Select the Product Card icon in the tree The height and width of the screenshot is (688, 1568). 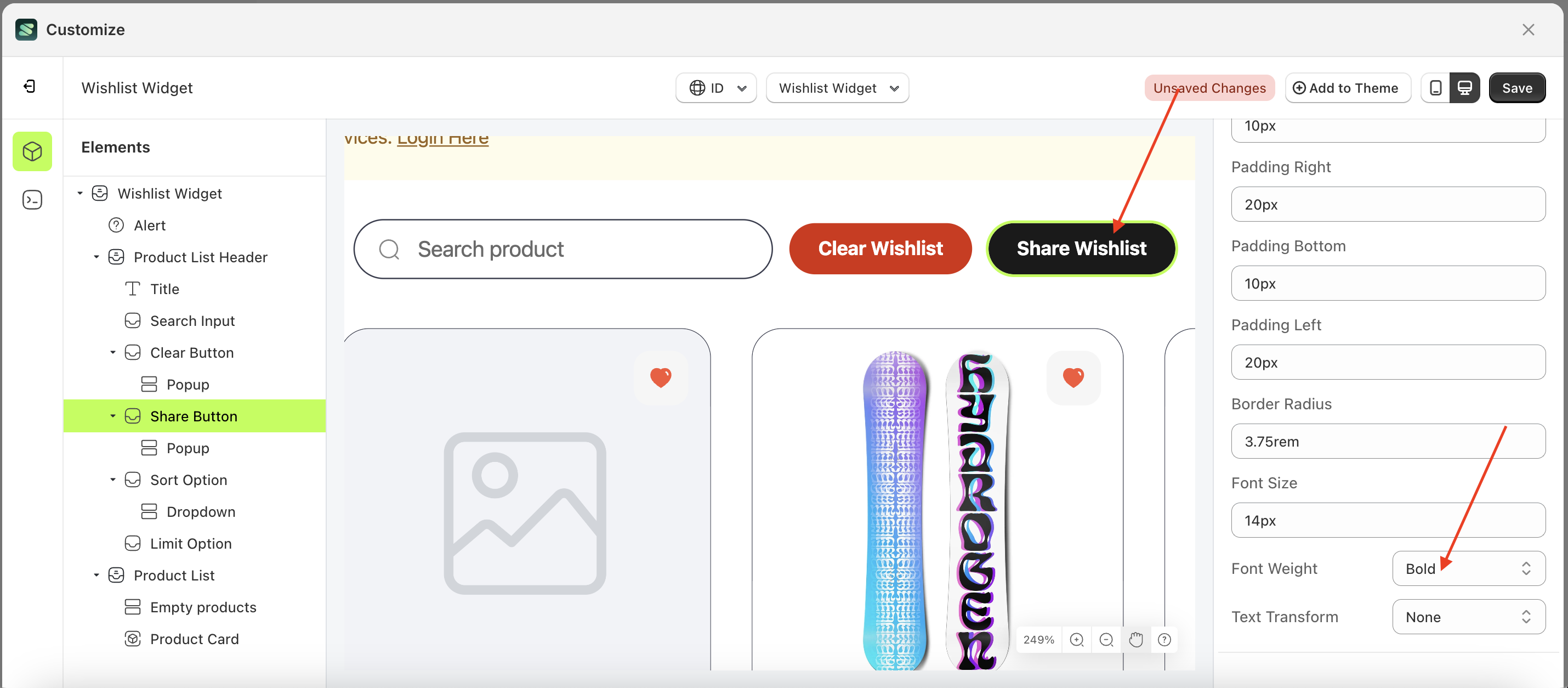[x=132, y=639]
